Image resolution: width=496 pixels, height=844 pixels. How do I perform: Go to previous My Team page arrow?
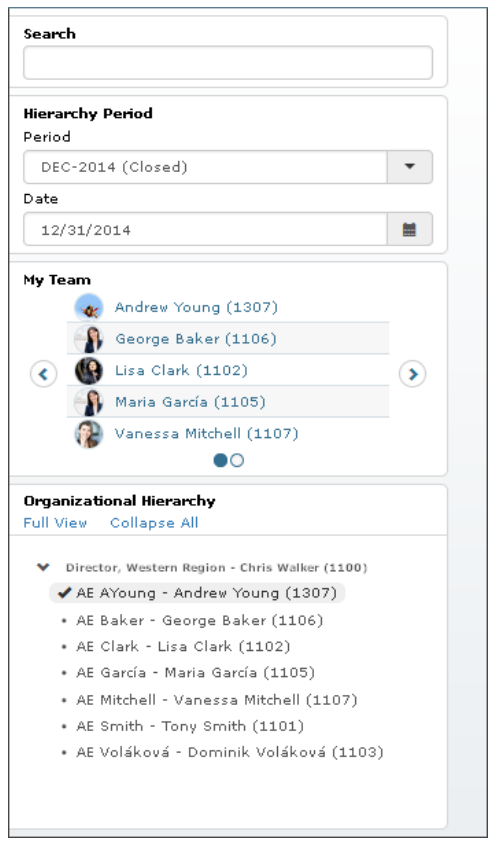pyautogui.click(x=44, y=374)
